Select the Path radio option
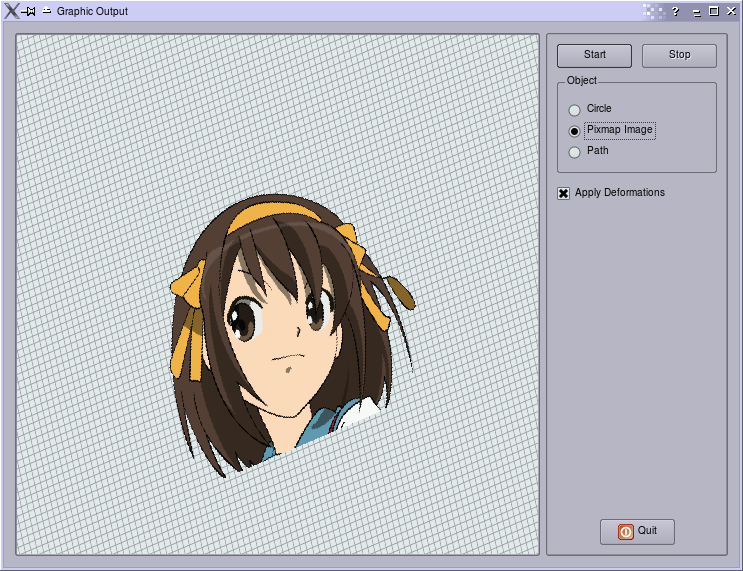Image resolution: width=743 pixels, height=571 pixels. tap(574, 152)
